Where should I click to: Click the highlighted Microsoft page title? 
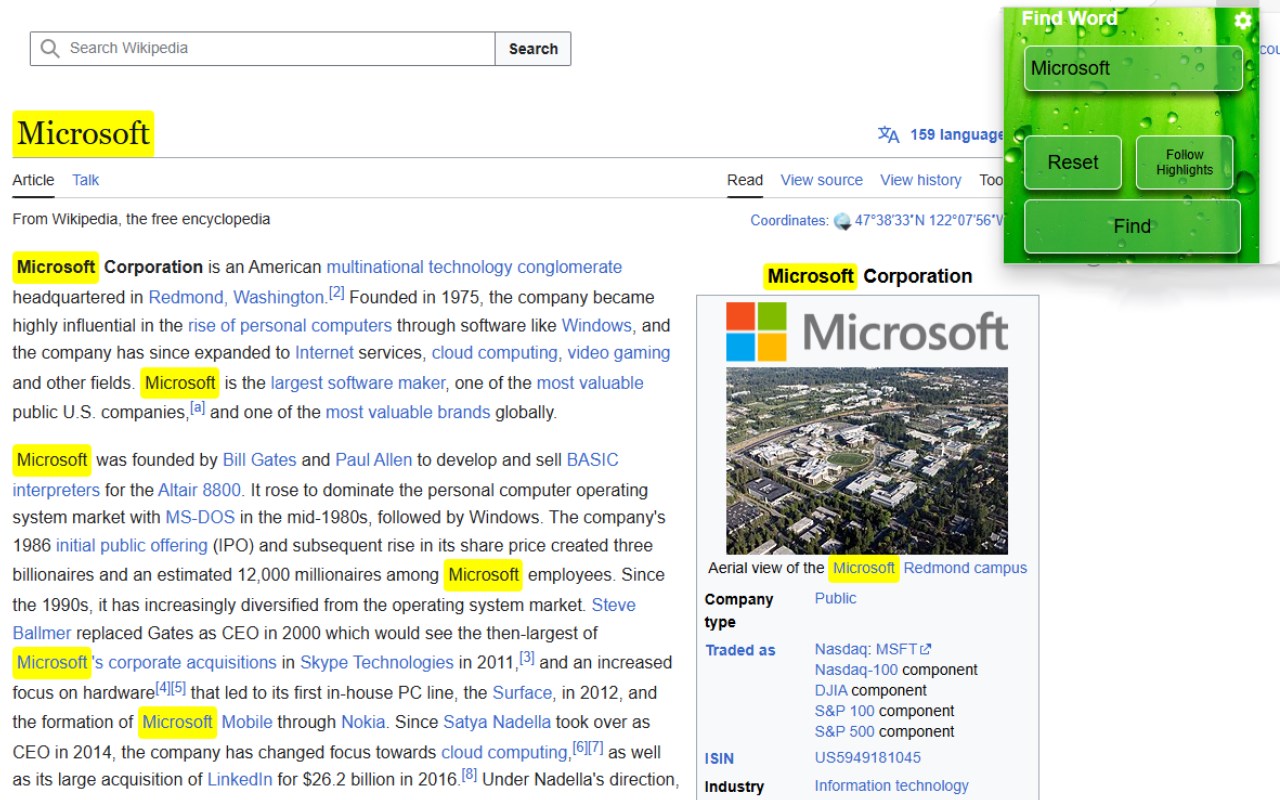(x=83, y=134)
